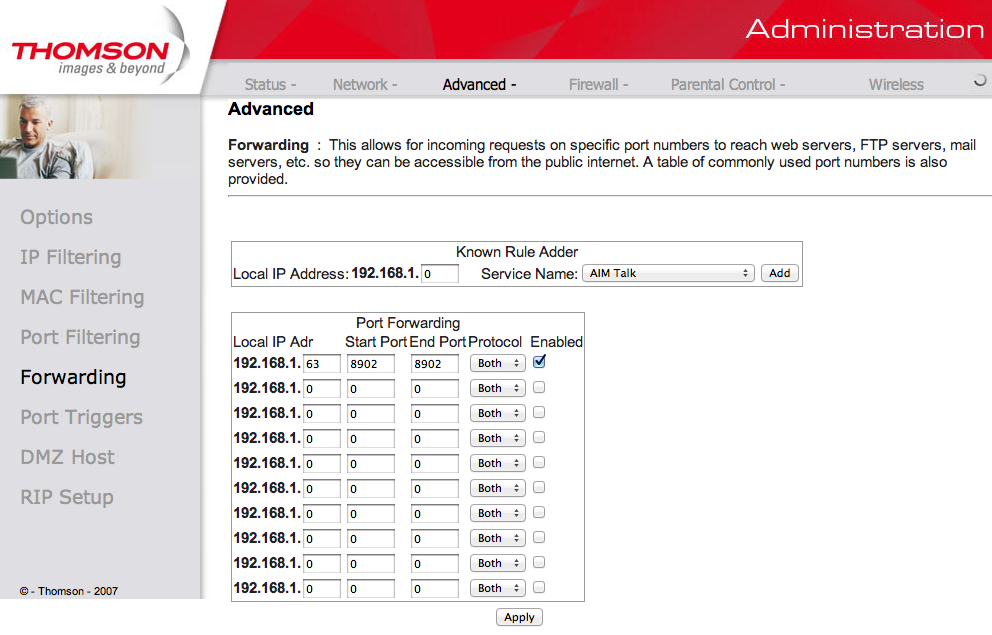The width and height of the screenshot is (992, 635).
Task: Enable the seventh port forwarding rule
Action: click(539, 512)
